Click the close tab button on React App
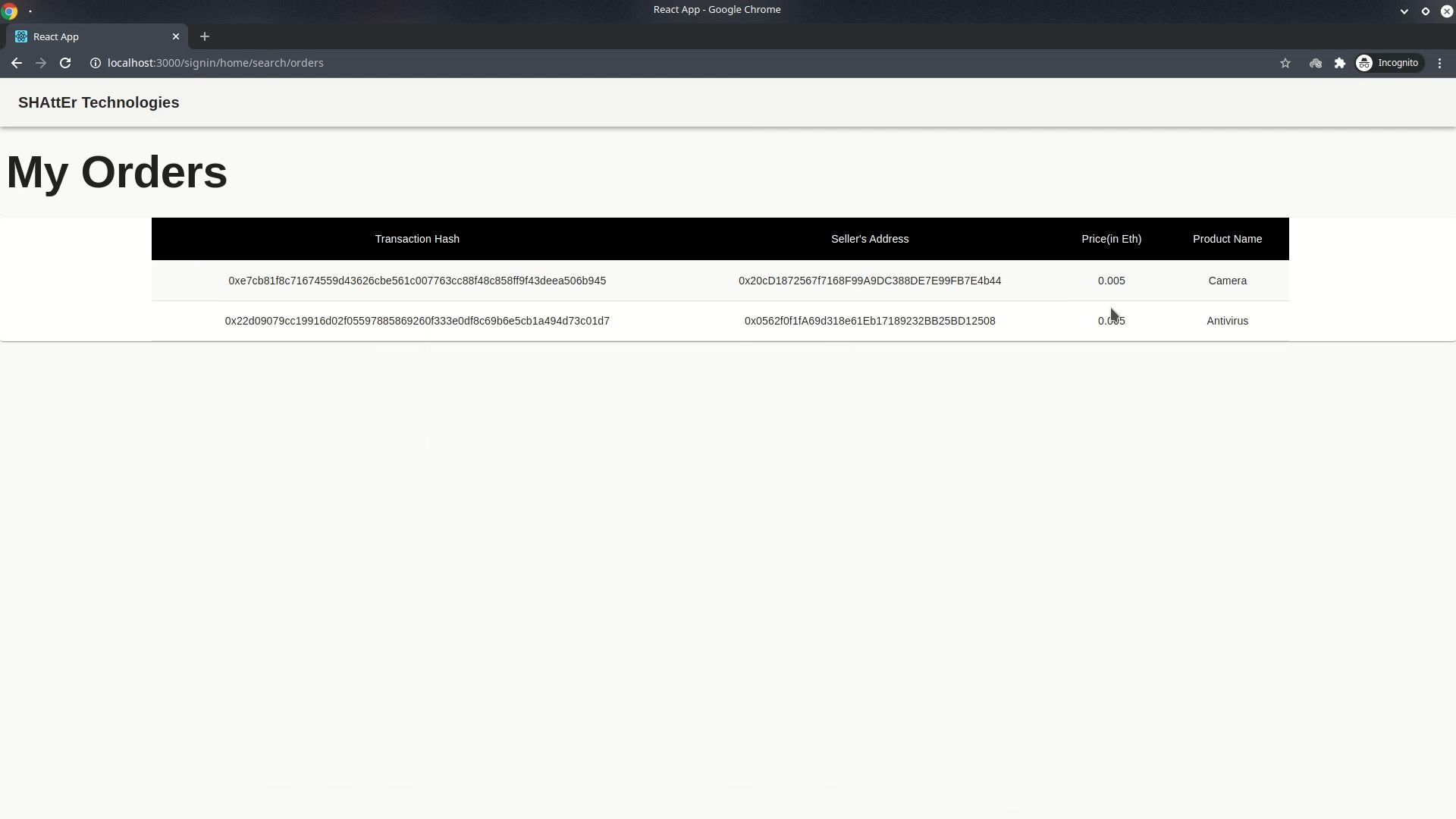Viewport: 1456px width, 819px height. (175, 36)
